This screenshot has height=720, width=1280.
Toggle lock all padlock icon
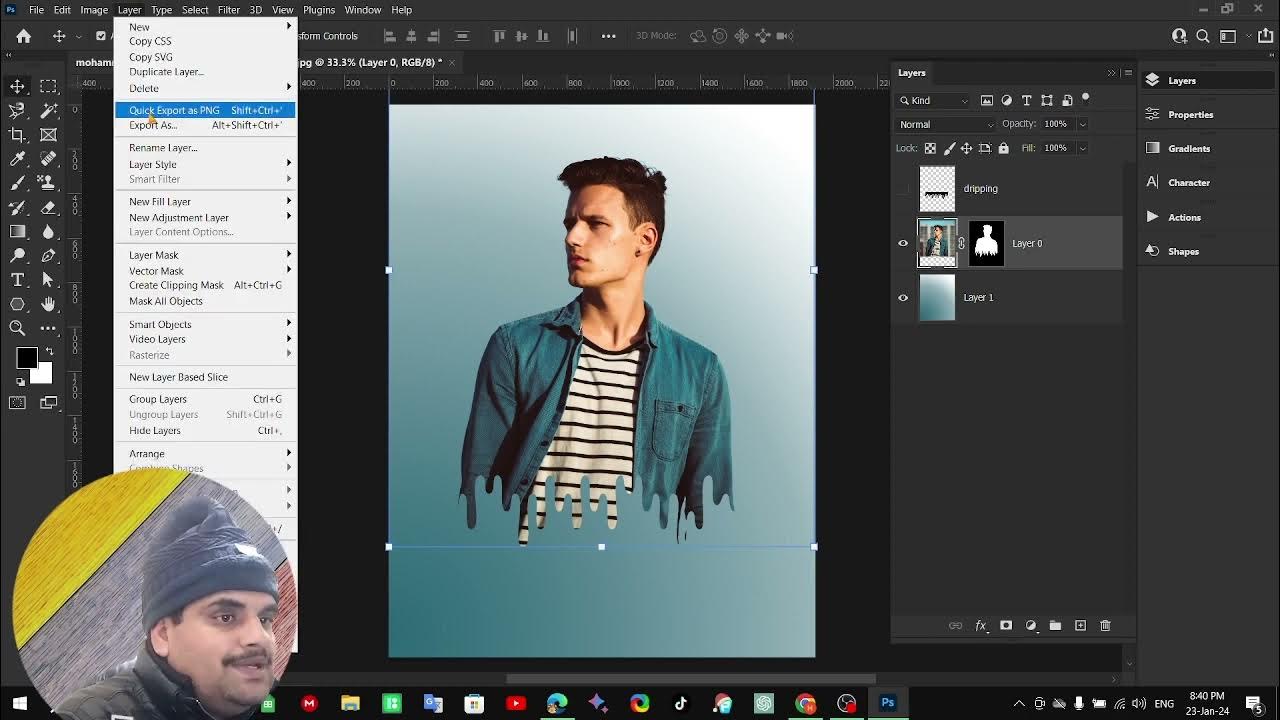click(x=1003, y=148)
